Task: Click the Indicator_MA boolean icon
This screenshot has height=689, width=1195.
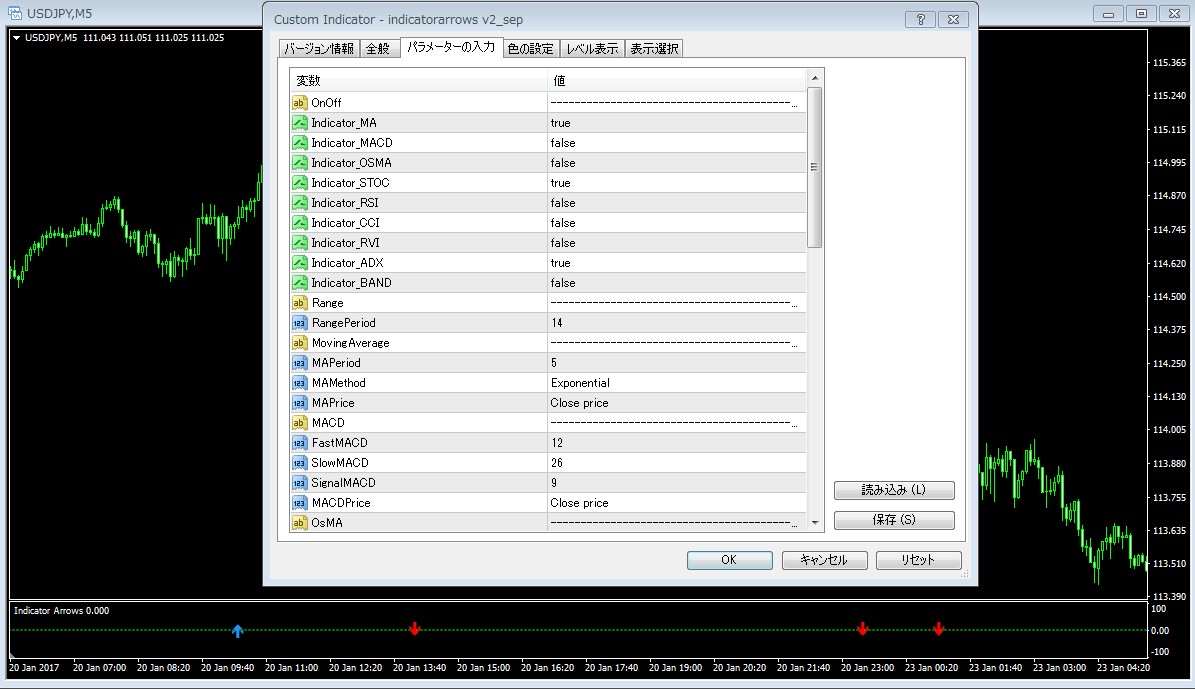Action: [300, 123]
